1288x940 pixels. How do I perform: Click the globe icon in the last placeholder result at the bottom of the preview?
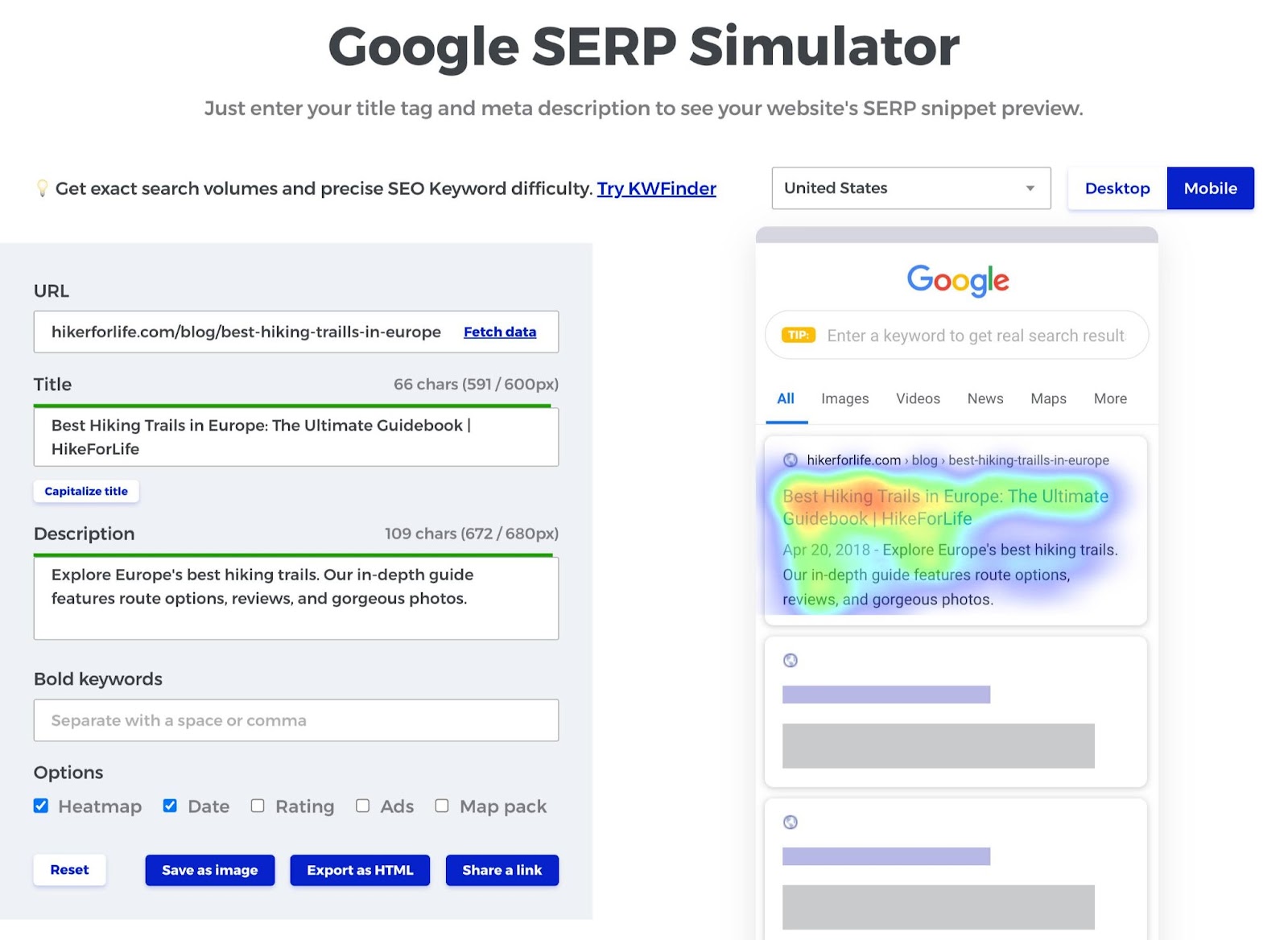click(791, 822)
